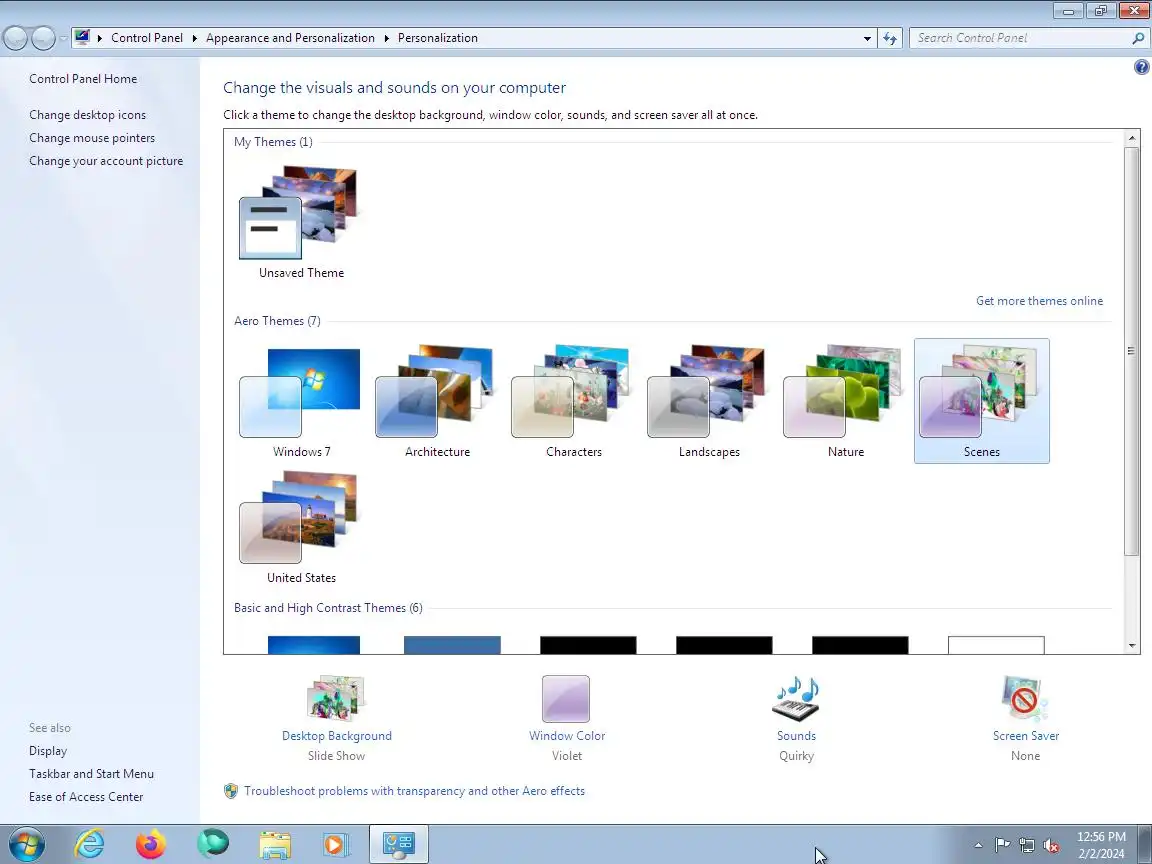
Task: Click the Help question mark icon
Action: 1141,68
